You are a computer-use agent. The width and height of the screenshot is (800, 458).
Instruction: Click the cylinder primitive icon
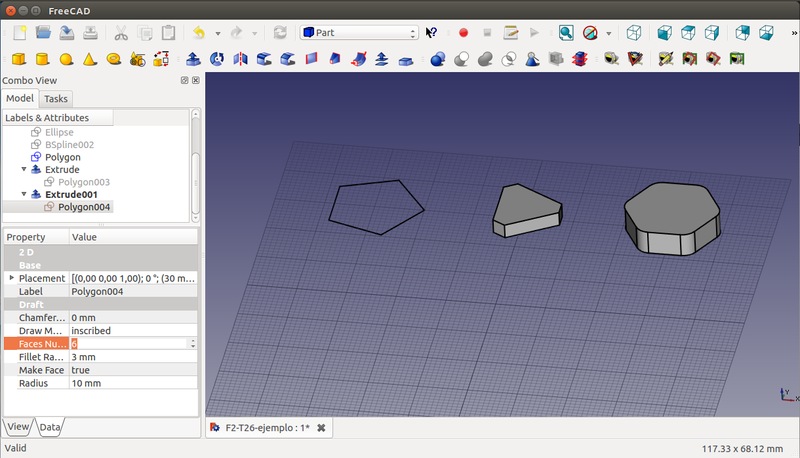(43, 59)
